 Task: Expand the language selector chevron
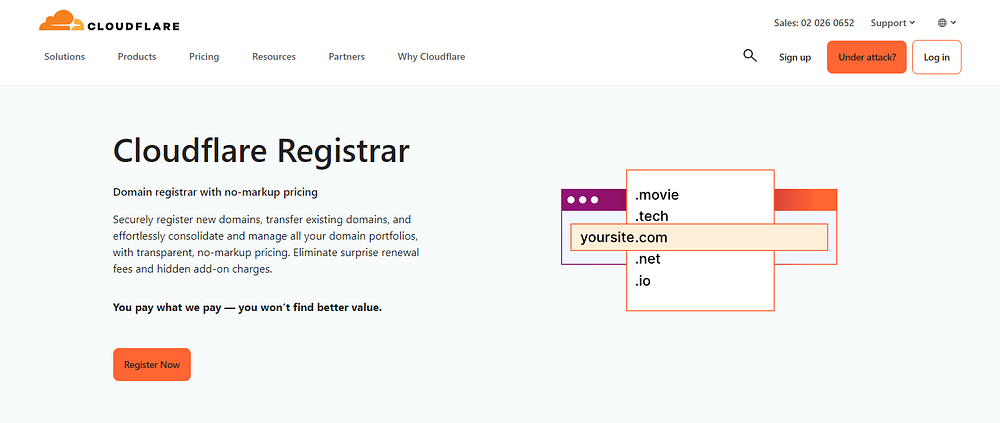pos(954,23)
